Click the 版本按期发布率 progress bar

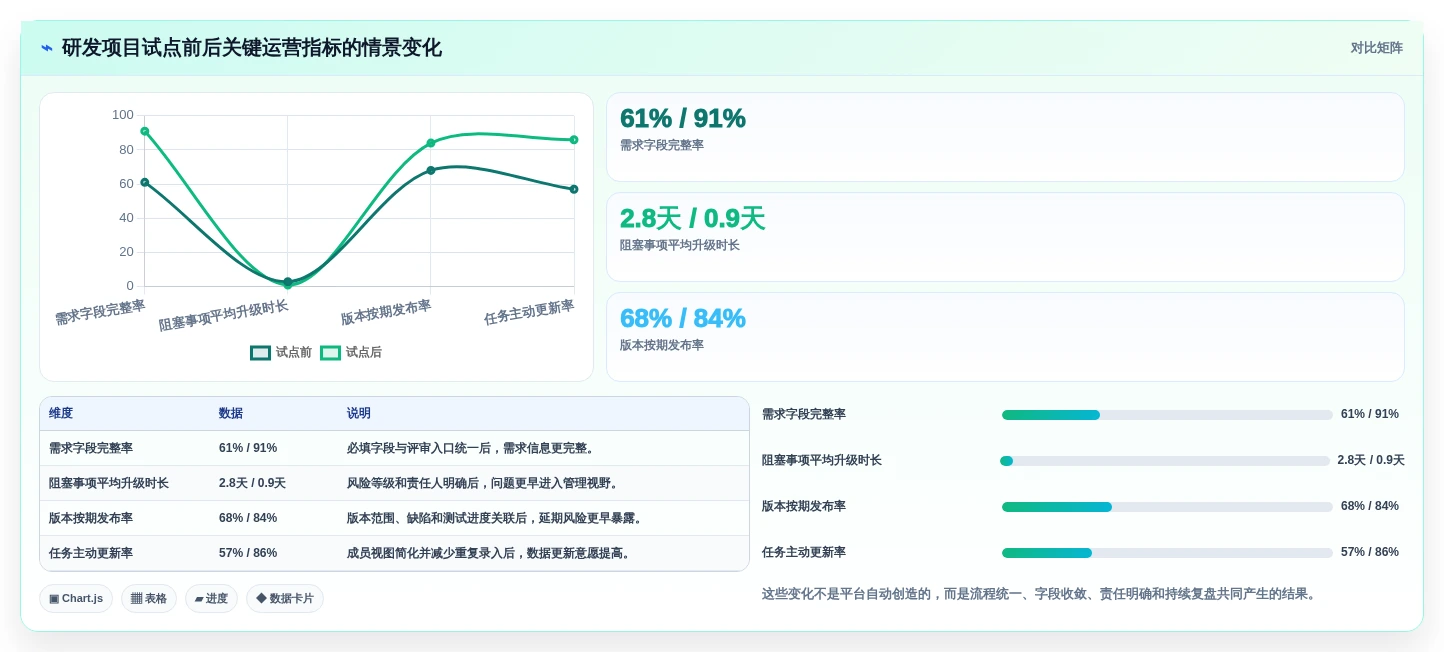(1167, 507)
